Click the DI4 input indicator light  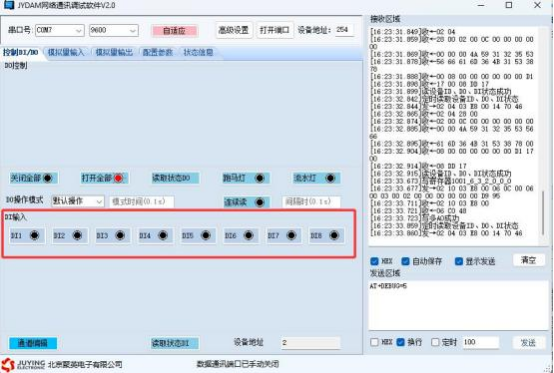[x=163, y=235]
